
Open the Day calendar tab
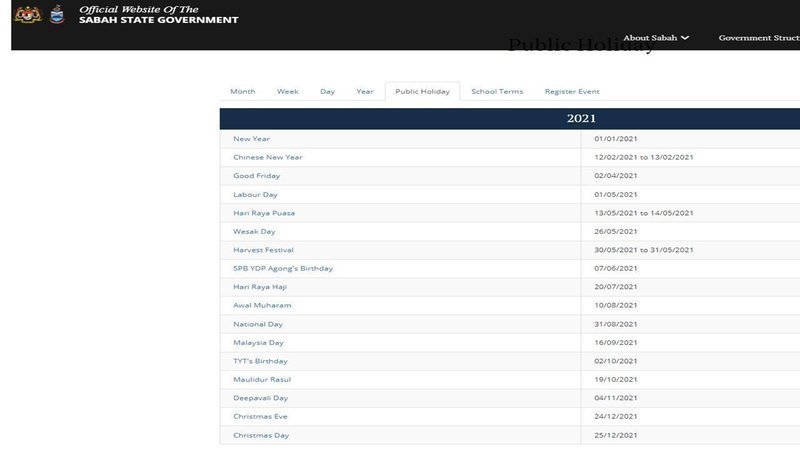click(x=327, y=92)
